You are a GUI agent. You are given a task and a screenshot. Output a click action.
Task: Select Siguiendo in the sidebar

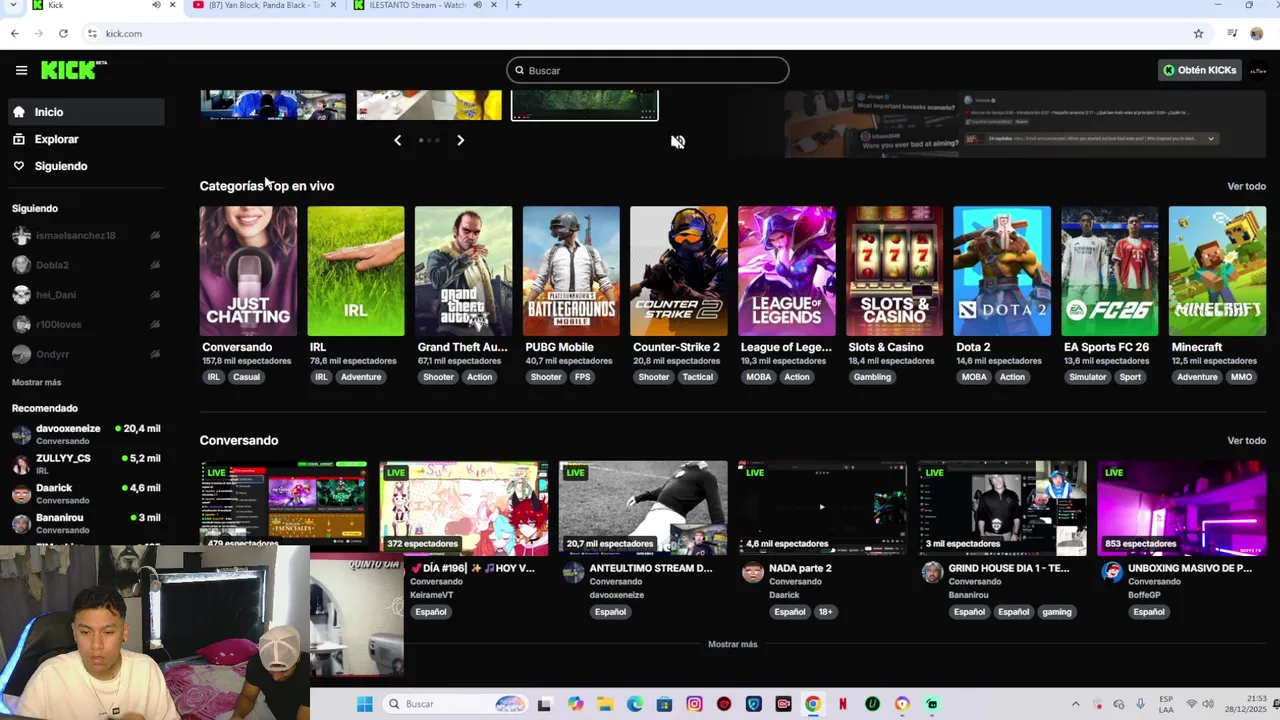[x=87, y=166]
